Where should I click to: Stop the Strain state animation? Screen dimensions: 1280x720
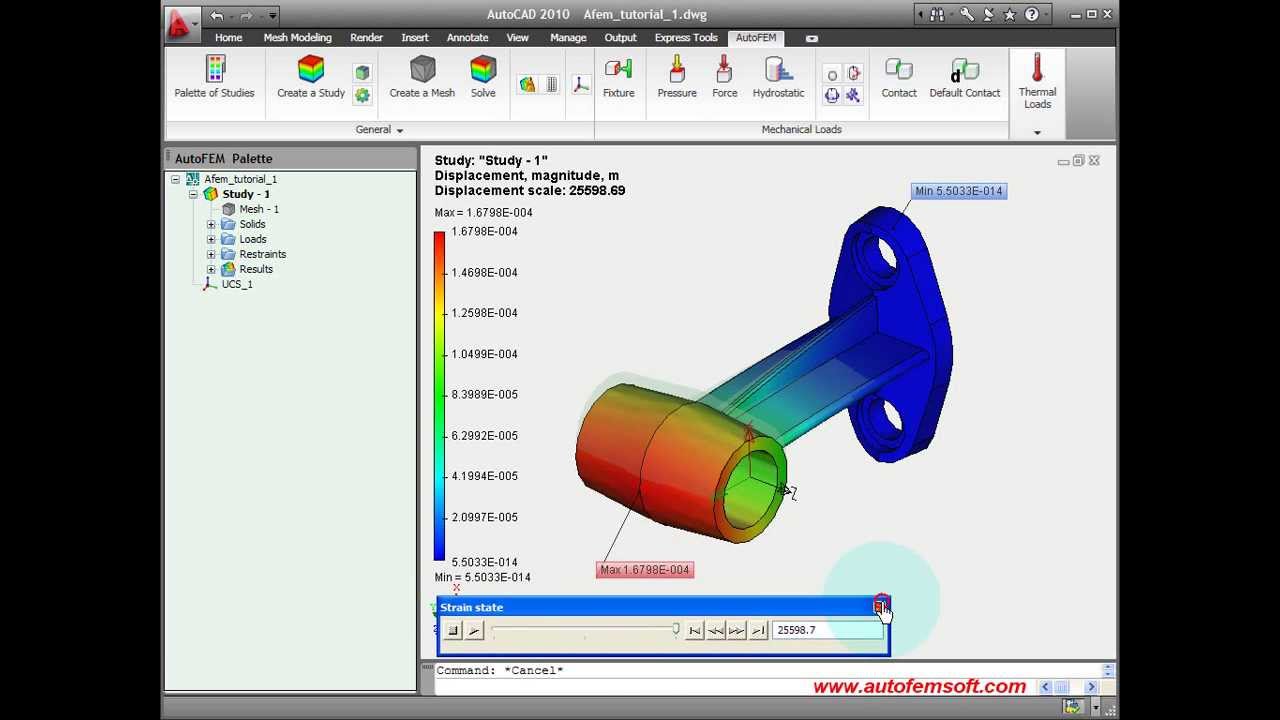pyautogui.click(x=453, y=630)
